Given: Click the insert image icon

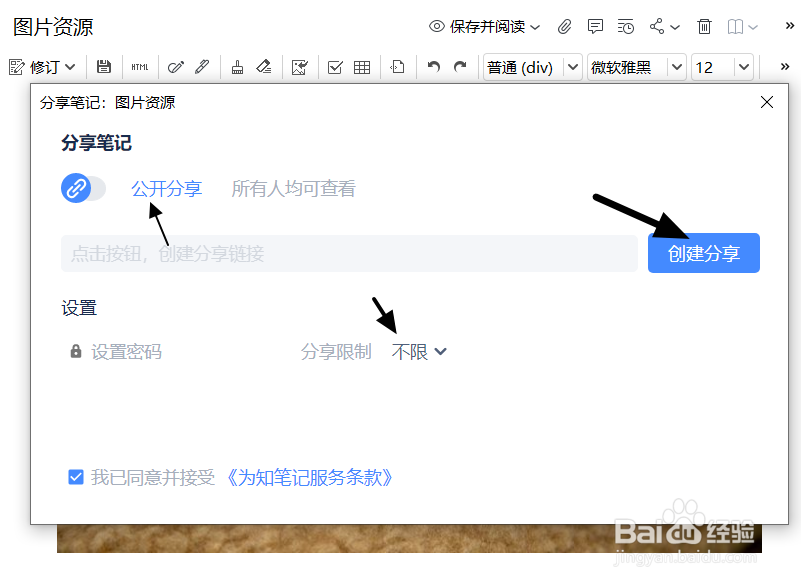Looking at the screenshot, I should point(299,67).
